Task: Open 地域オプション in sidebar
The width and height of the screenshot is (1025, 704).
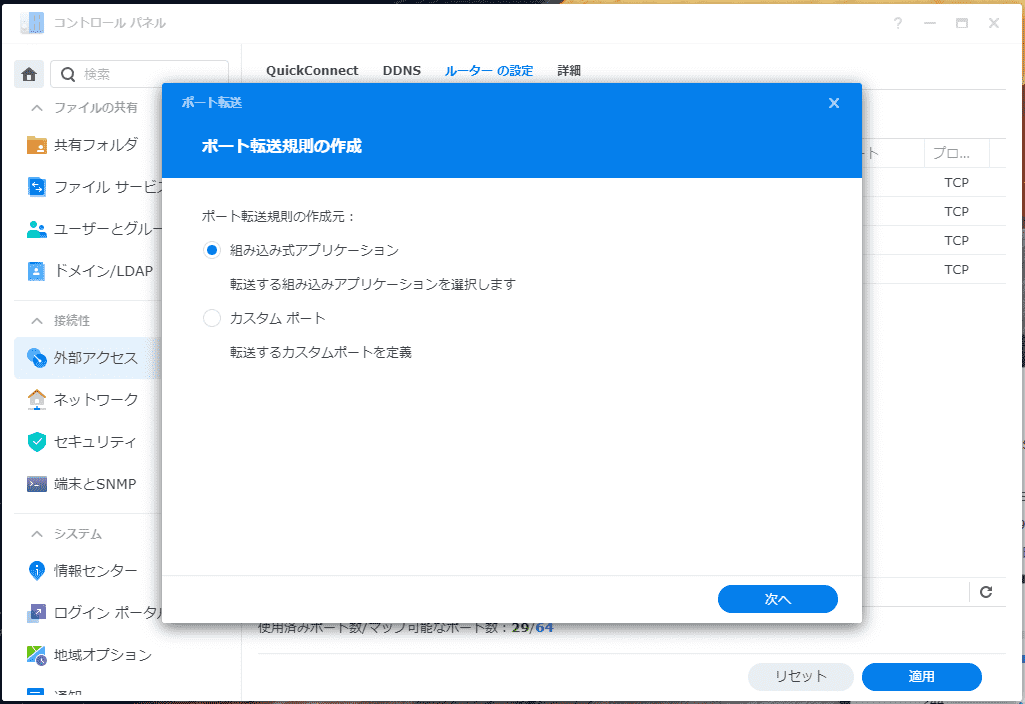Action: coord(103,655)
